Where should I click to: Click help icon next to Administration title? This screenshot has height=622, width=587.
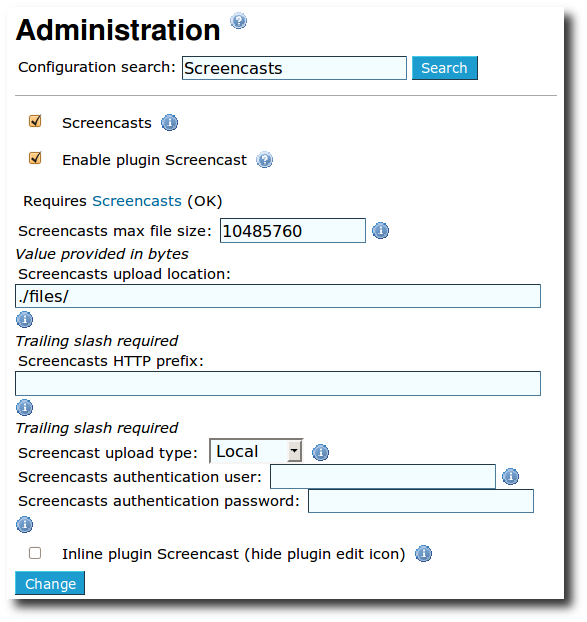(x=238, y=21)
